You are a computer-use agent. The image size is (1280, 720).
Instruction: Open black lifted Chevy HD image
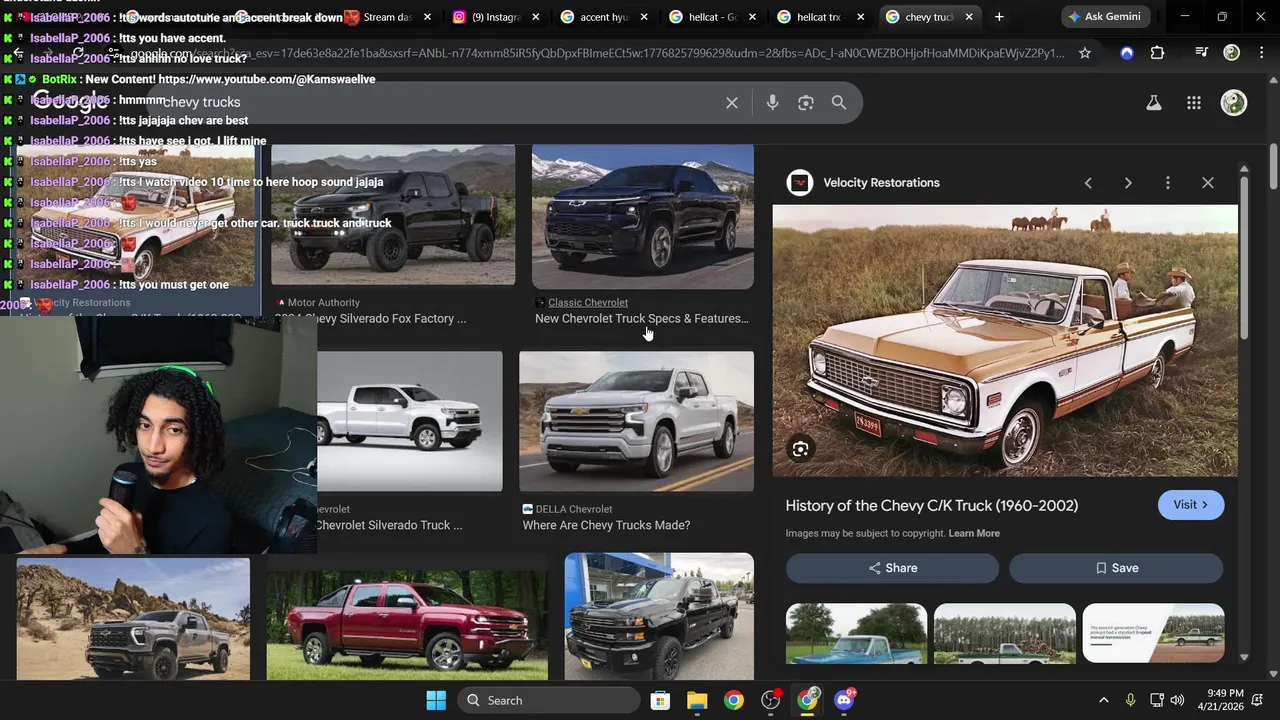tap(659, 616)
